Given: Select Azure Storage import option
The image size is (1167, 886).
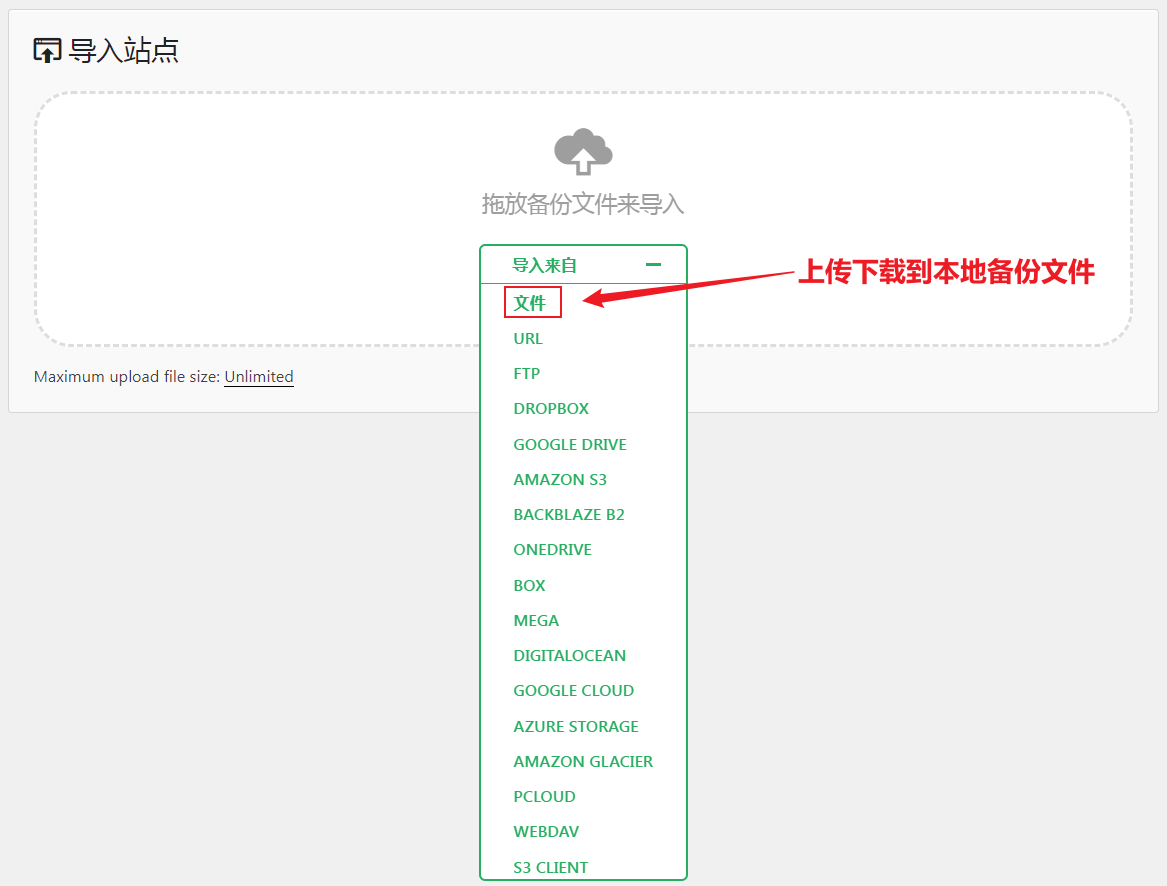Looking at the screenshot, I should point(576,726).
